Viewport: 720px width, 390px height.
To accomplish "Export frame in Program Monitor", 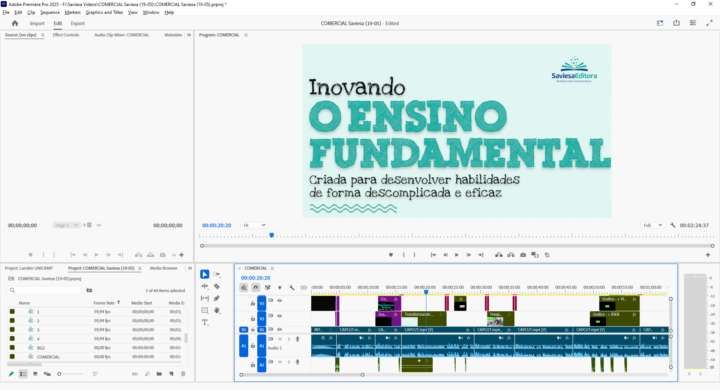I will [523, 255].
